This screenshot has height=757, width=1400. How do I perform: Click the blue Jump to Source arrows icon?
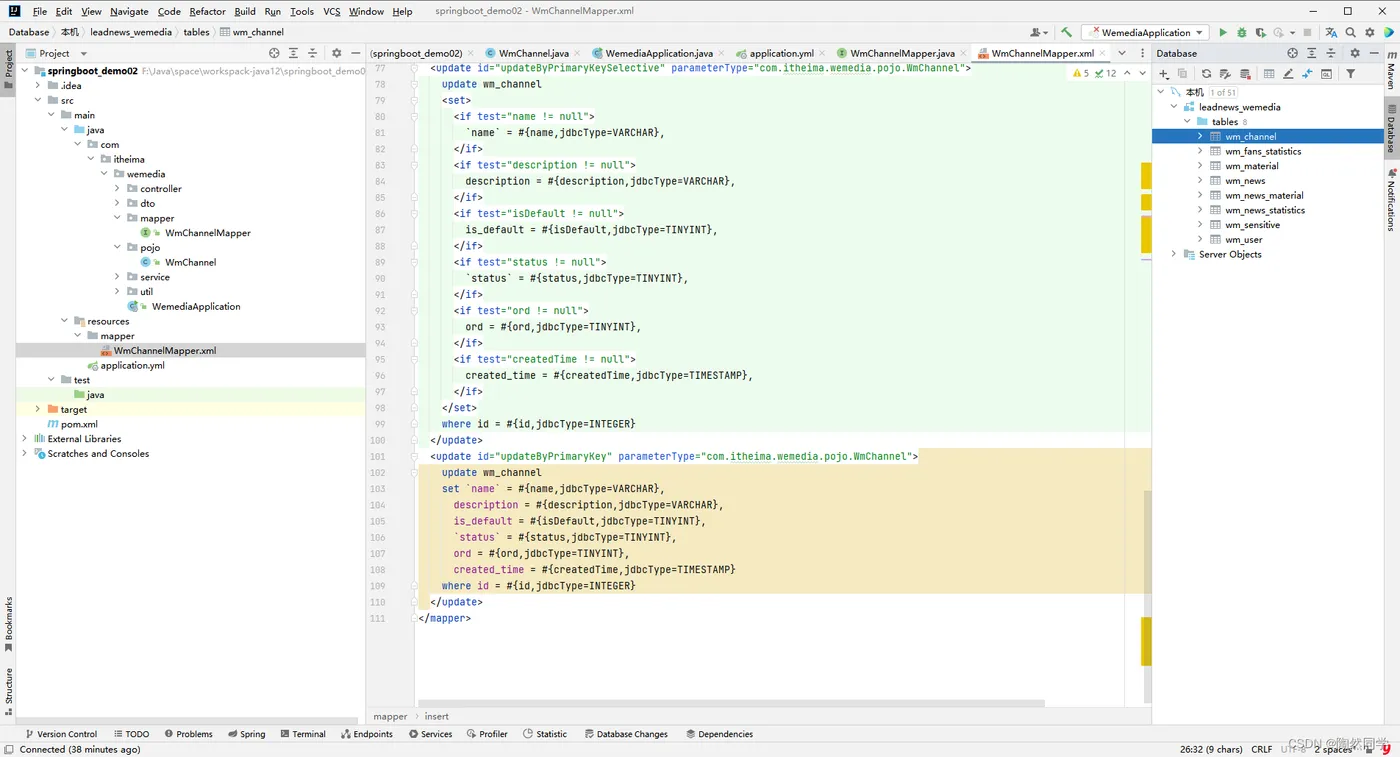1307,74
